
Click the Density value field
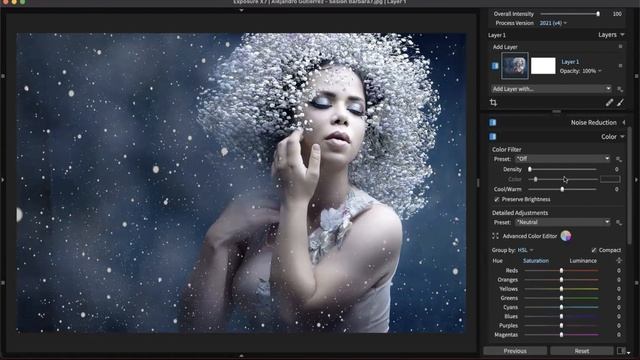(616, 169)
